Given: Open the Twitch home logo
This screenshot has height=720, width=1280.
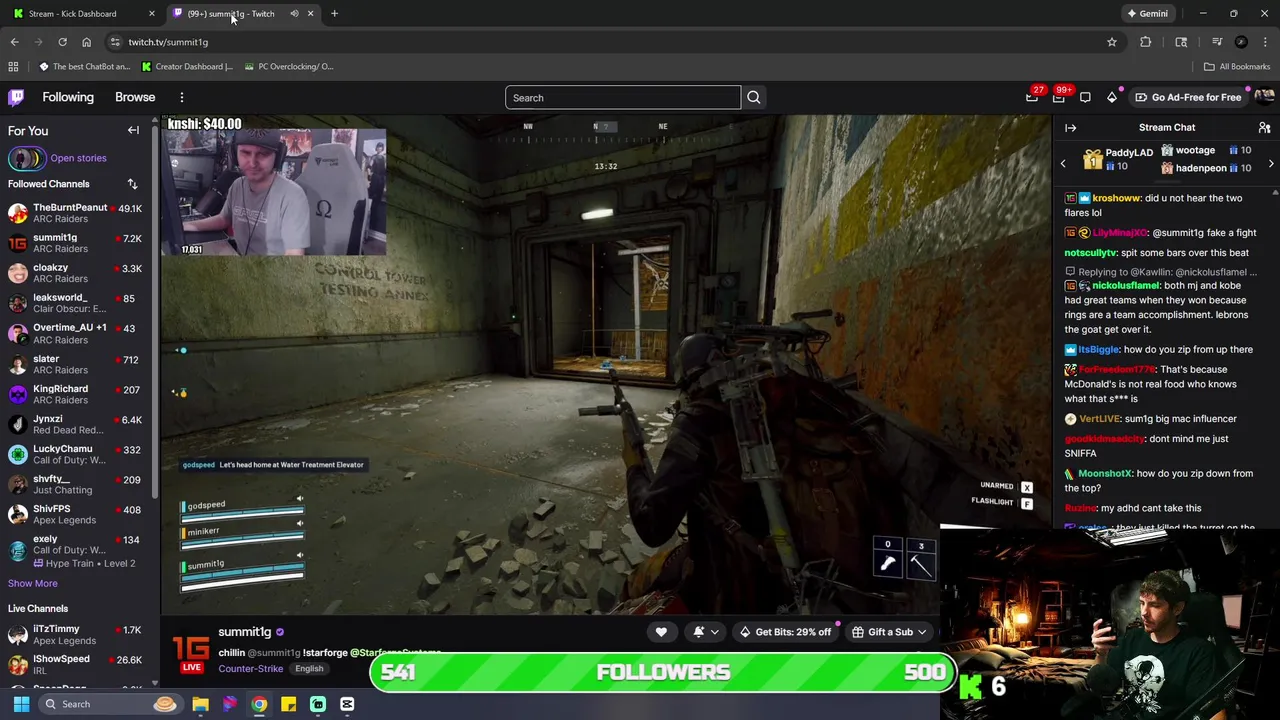Looking at the screenshot, I should click(16, 97).
